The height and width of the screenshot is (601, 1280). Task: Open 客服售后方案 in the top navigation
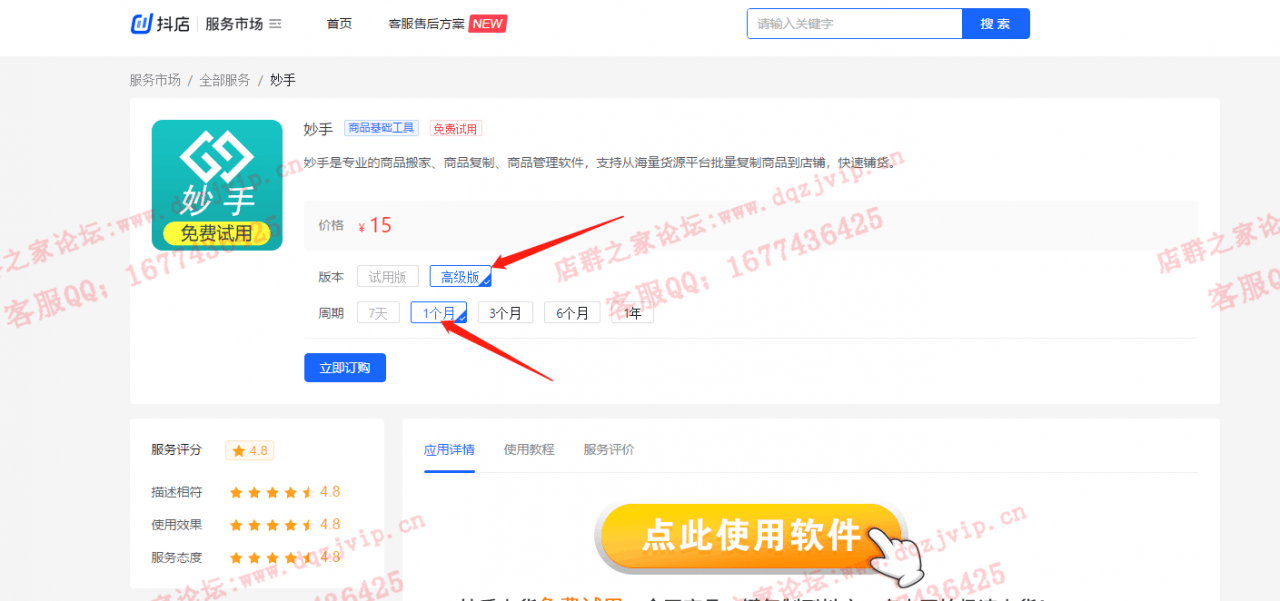click(427, 24)
